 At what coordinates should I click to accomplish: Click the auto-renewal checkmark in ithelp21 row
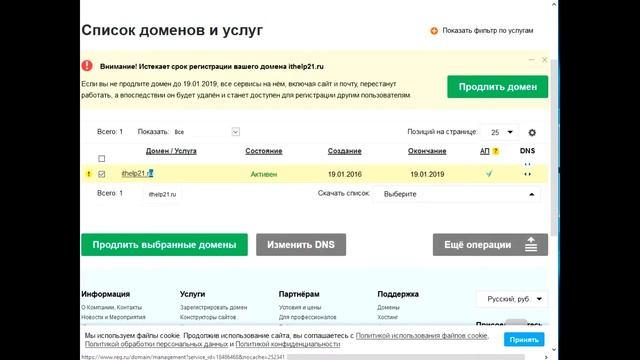click(489, 174)
